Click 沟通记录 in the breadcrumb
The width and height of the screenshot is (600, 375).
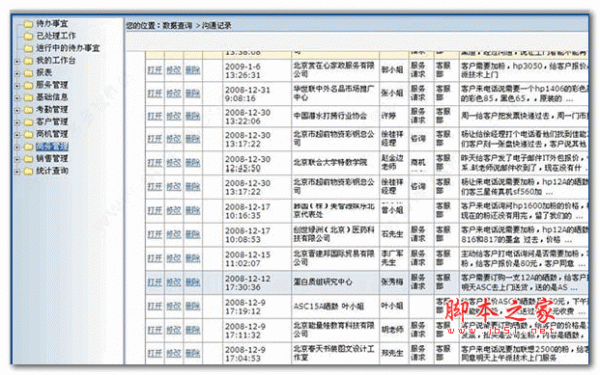(x=217, y=26)
